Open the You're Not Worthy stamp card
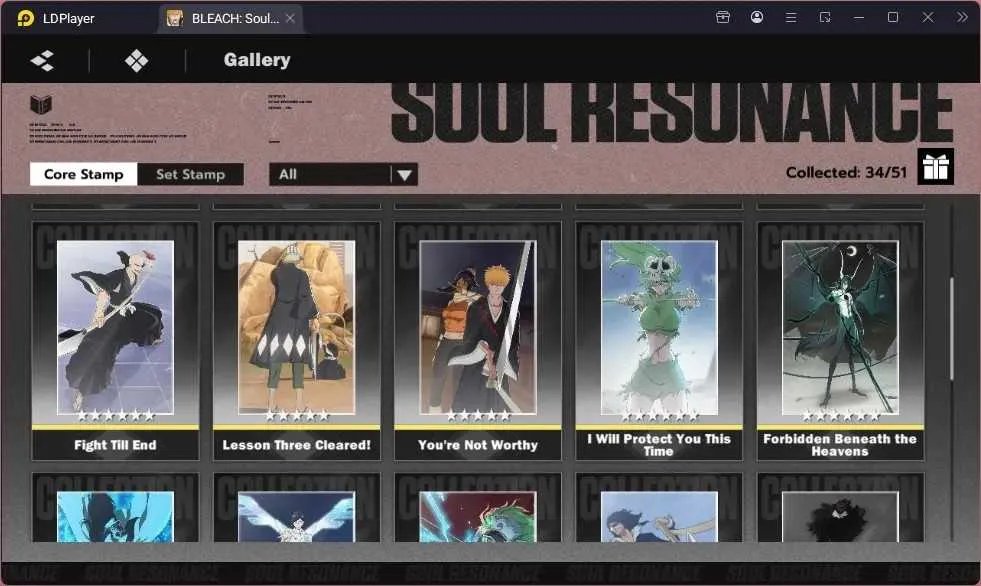The width and height of the screenshot is (981, 586). (x=478, y=341)
